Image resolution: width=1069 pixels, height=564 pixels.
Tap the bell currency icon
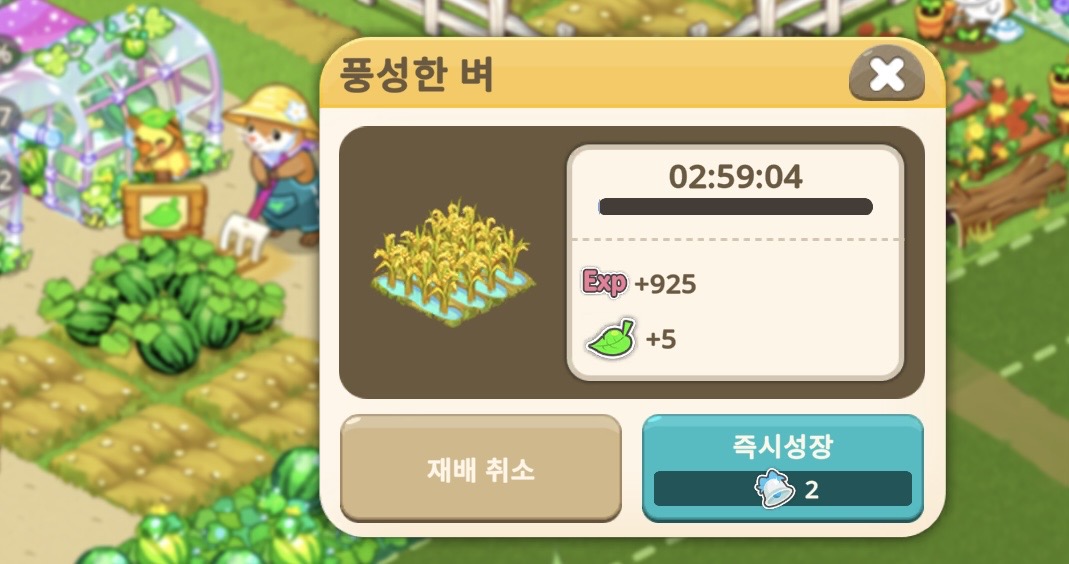(774, 489)
